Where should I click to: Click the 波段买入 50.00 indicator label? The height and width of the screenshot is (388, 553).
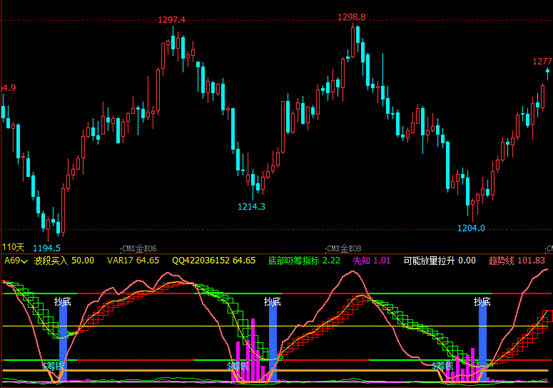point(64,261)
